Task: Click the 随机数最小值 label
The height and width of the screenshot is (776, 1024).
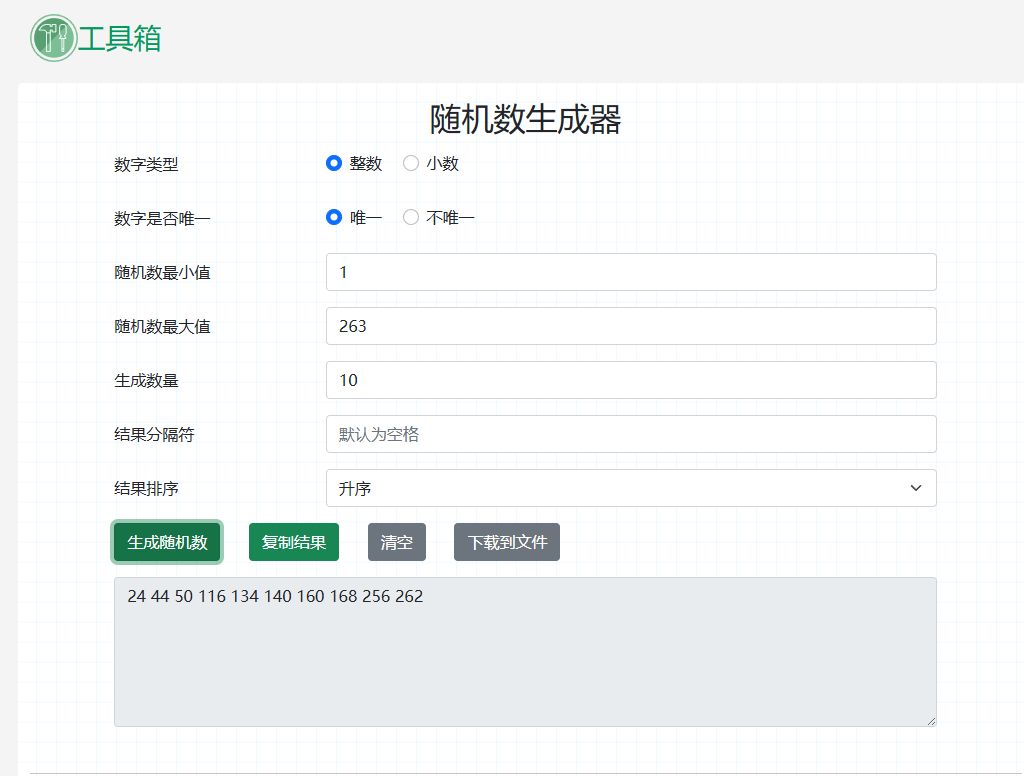Action: (162, 272)
